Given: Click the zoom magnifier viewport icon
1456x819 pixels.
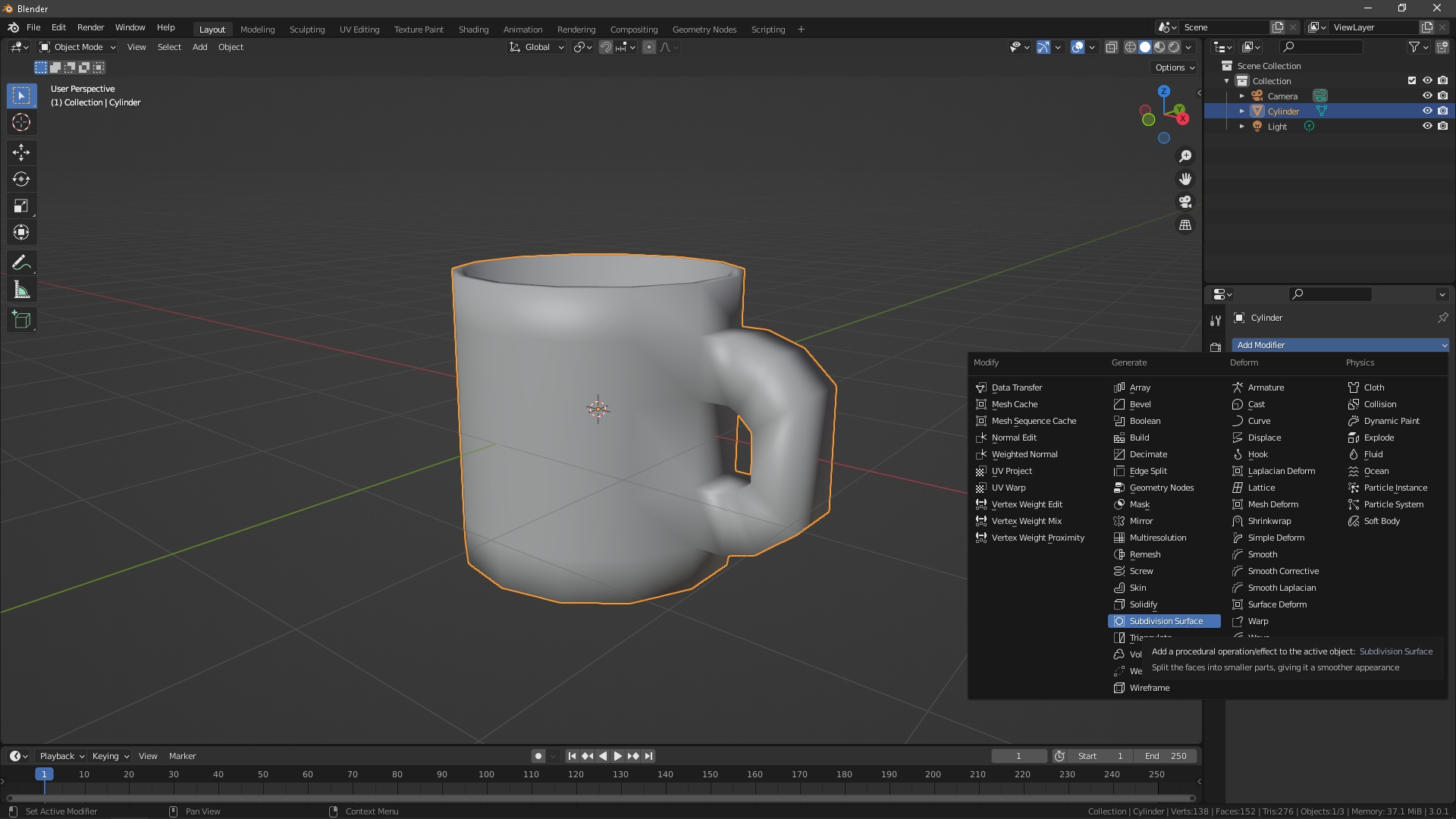Looking at the screenshot, I should [x=1185, y=156].
